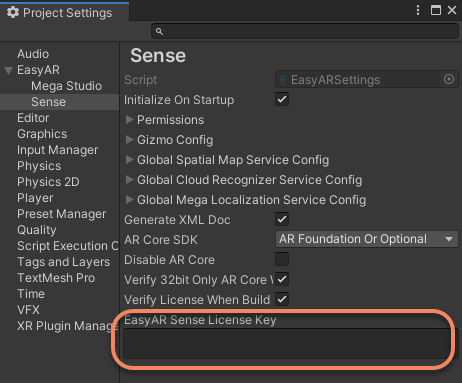Image resolution: width=462 pixels, height=383 pixels.
Task: Toggle Verify License When Build checkbox
Action: pos(282,299)
